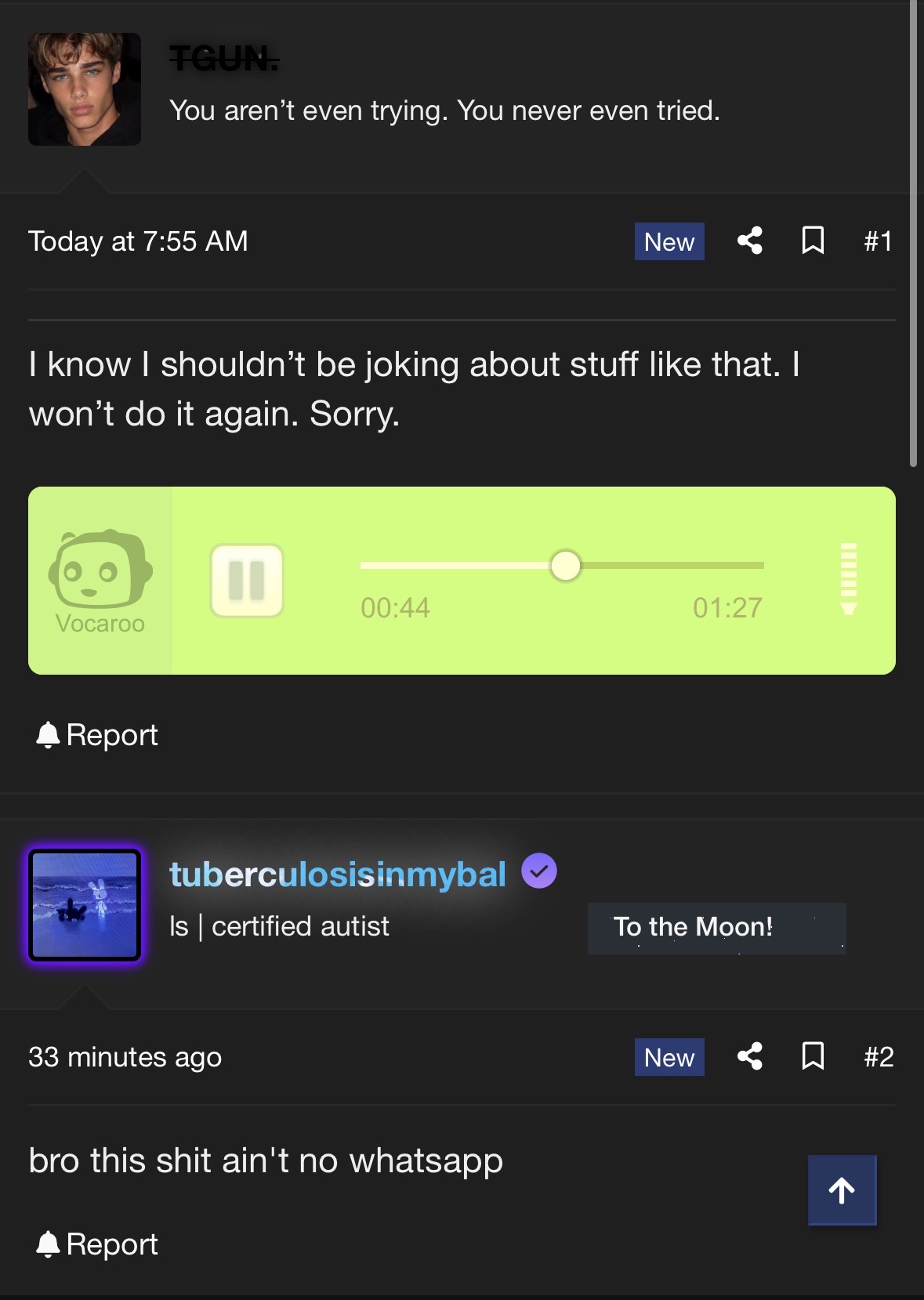
Task: Click the Vocaroo audio seek slider knob
Action: tap(565, 565)
